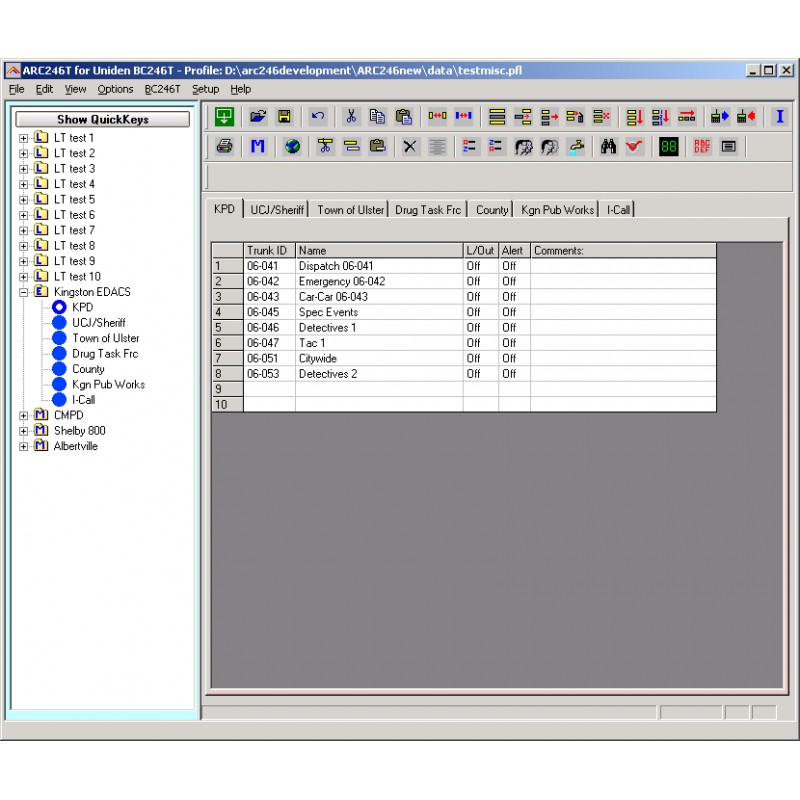This screenshot has width=800, height=800.
Task: Click the red checkmark validation icon
Action: (x=634, y=148)
